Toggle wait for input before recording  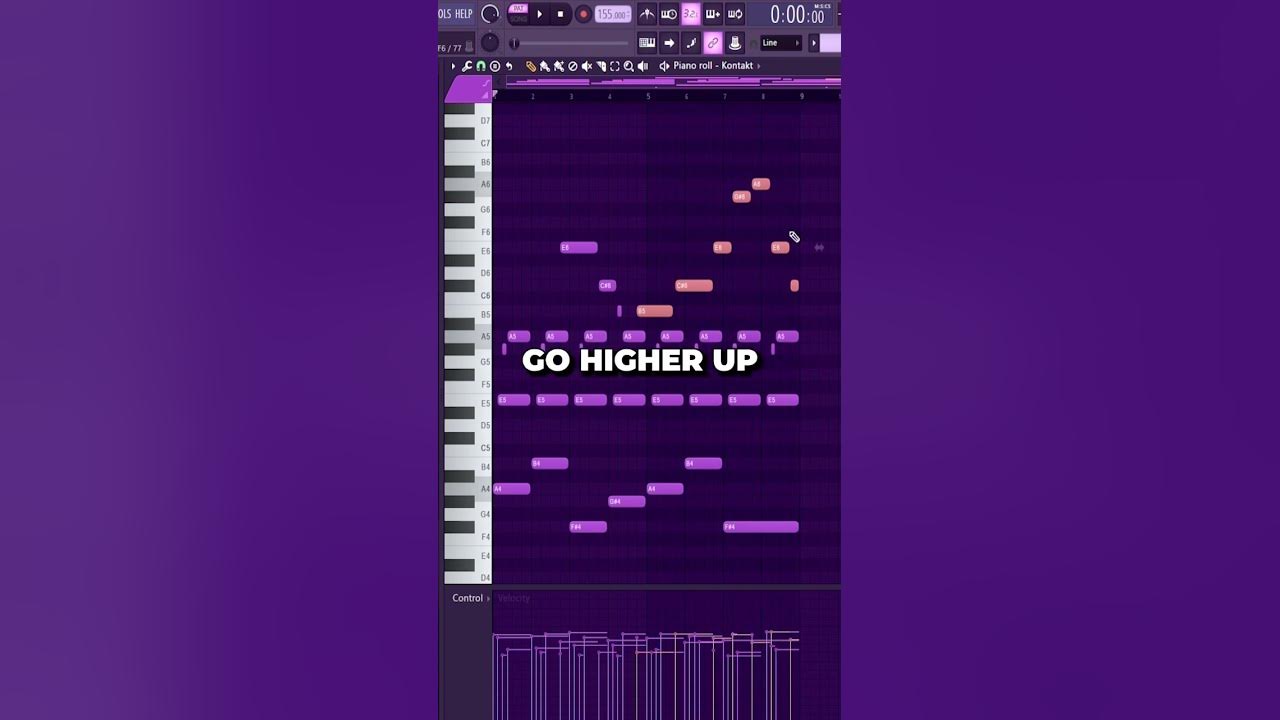point(669,14)
